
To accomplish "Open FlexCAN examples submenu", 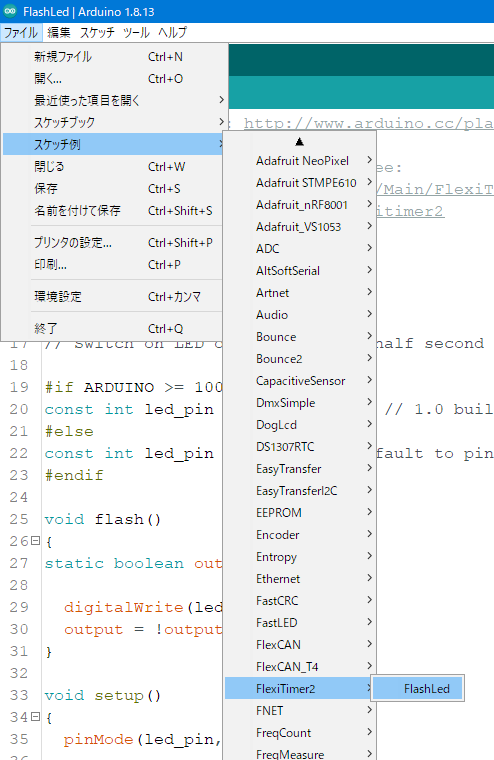I will click(300, 645).
